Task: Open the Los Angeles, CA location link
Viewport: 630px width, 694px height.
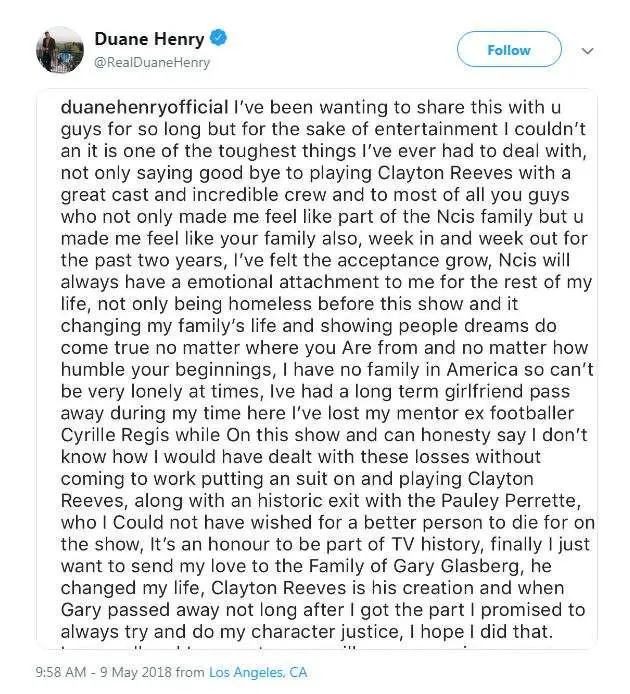Action: (x=258, y=672)
